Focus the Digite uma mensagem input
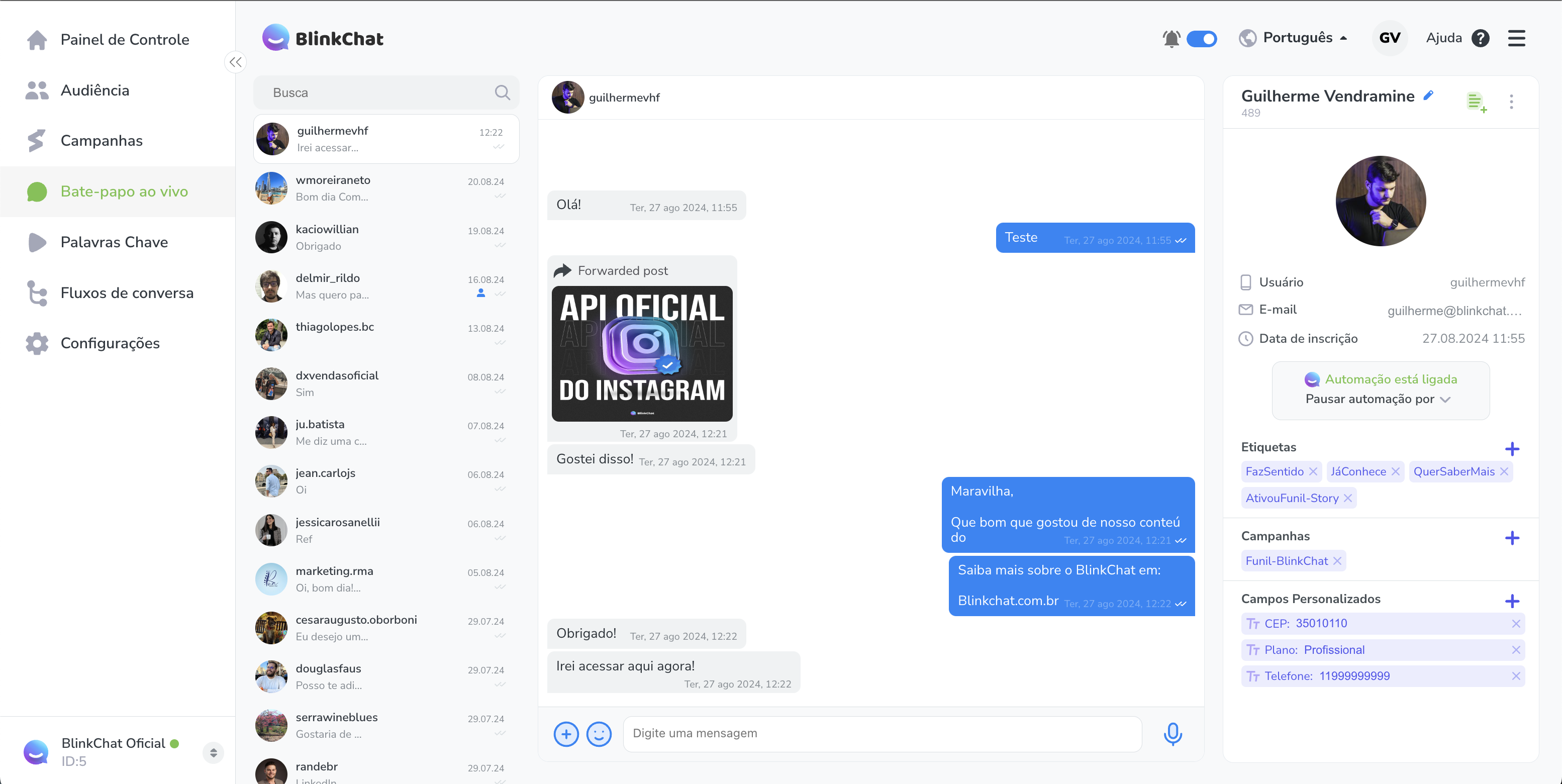This screenshot has height=784, width=1562. point(882,734)
